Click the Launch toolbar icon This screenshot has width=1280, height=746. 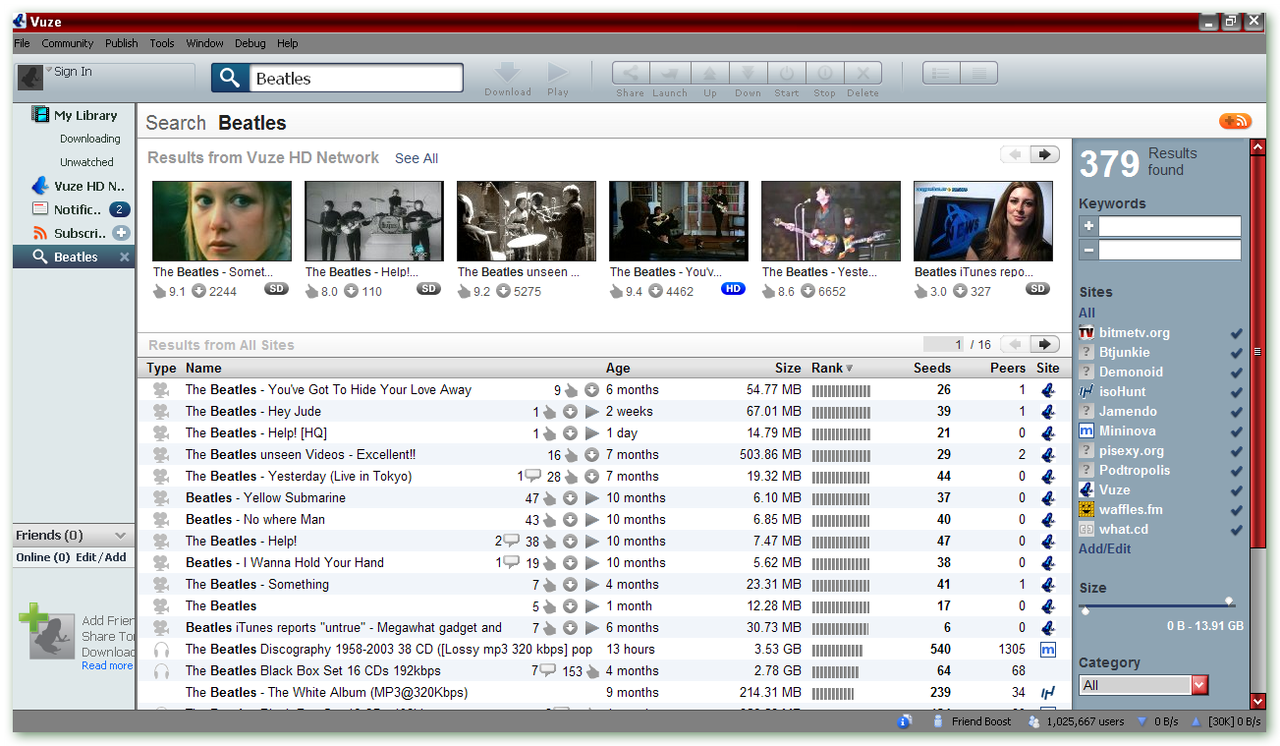[x=670, y=73]
